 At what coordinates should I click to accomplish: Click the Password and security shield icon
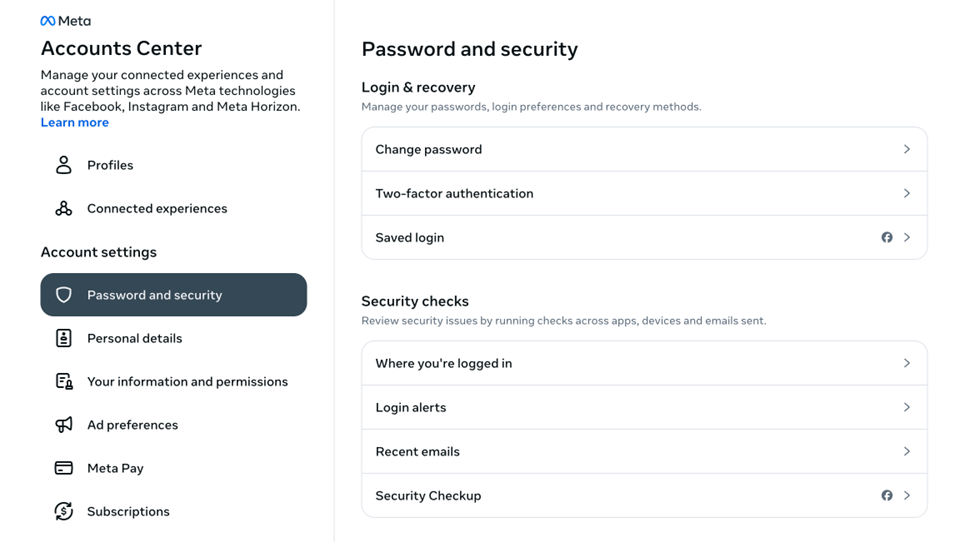click(64, 295)
